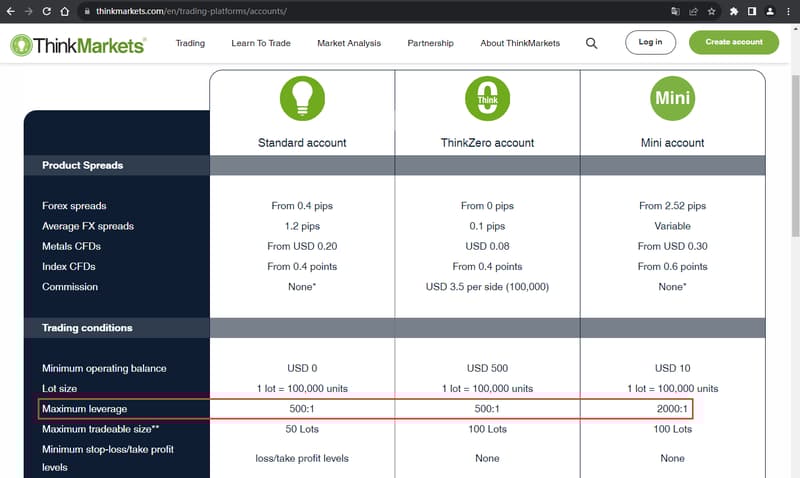Image resolution: width=800 pixels, height=478 pixels.
Task: Open the Learn To Trade menu
Action: pyautogui.click(x=261, y=43)
